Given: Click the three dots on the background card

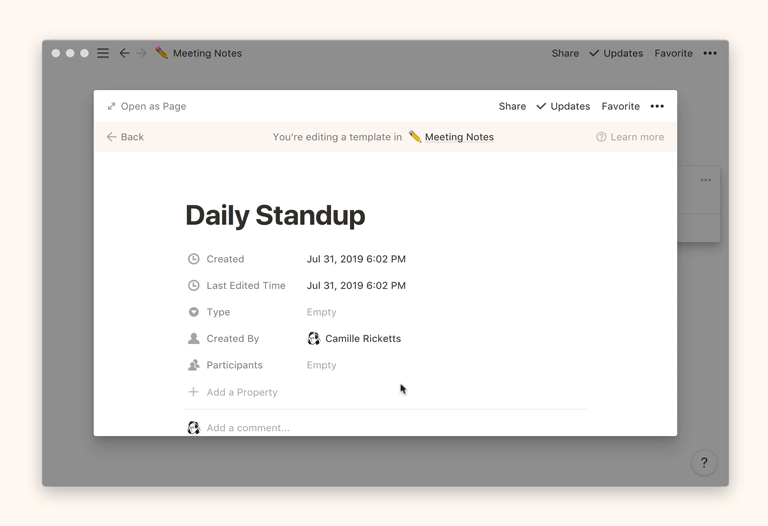Looking at the screenshot, I should point(706,180).
